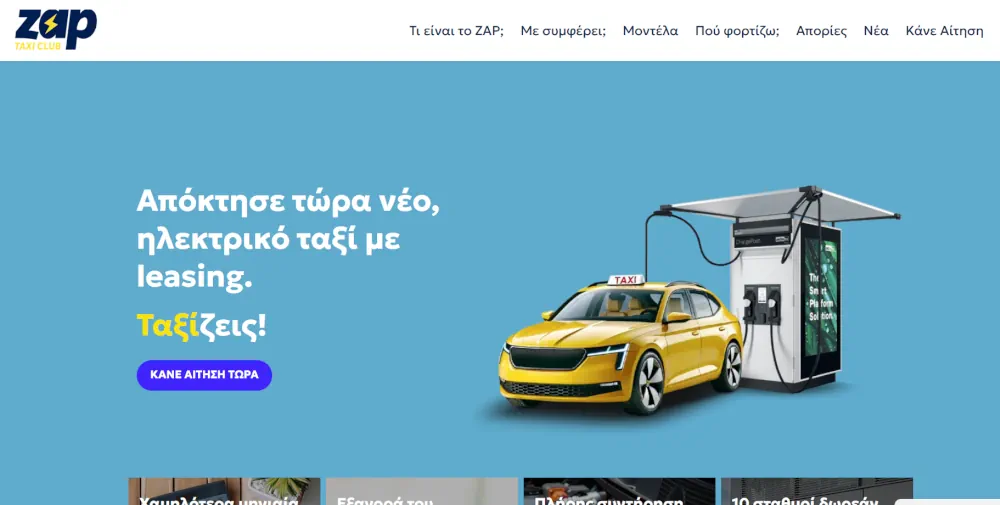
Task: Open the 'Νέα' section
Action: [x=876, y=31]
